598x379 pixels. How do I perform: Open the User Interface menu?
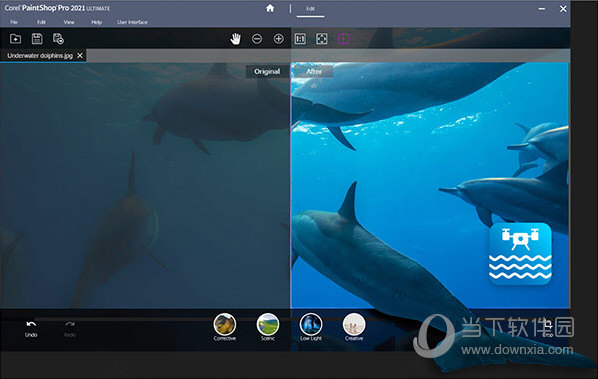tap(132, 22)
